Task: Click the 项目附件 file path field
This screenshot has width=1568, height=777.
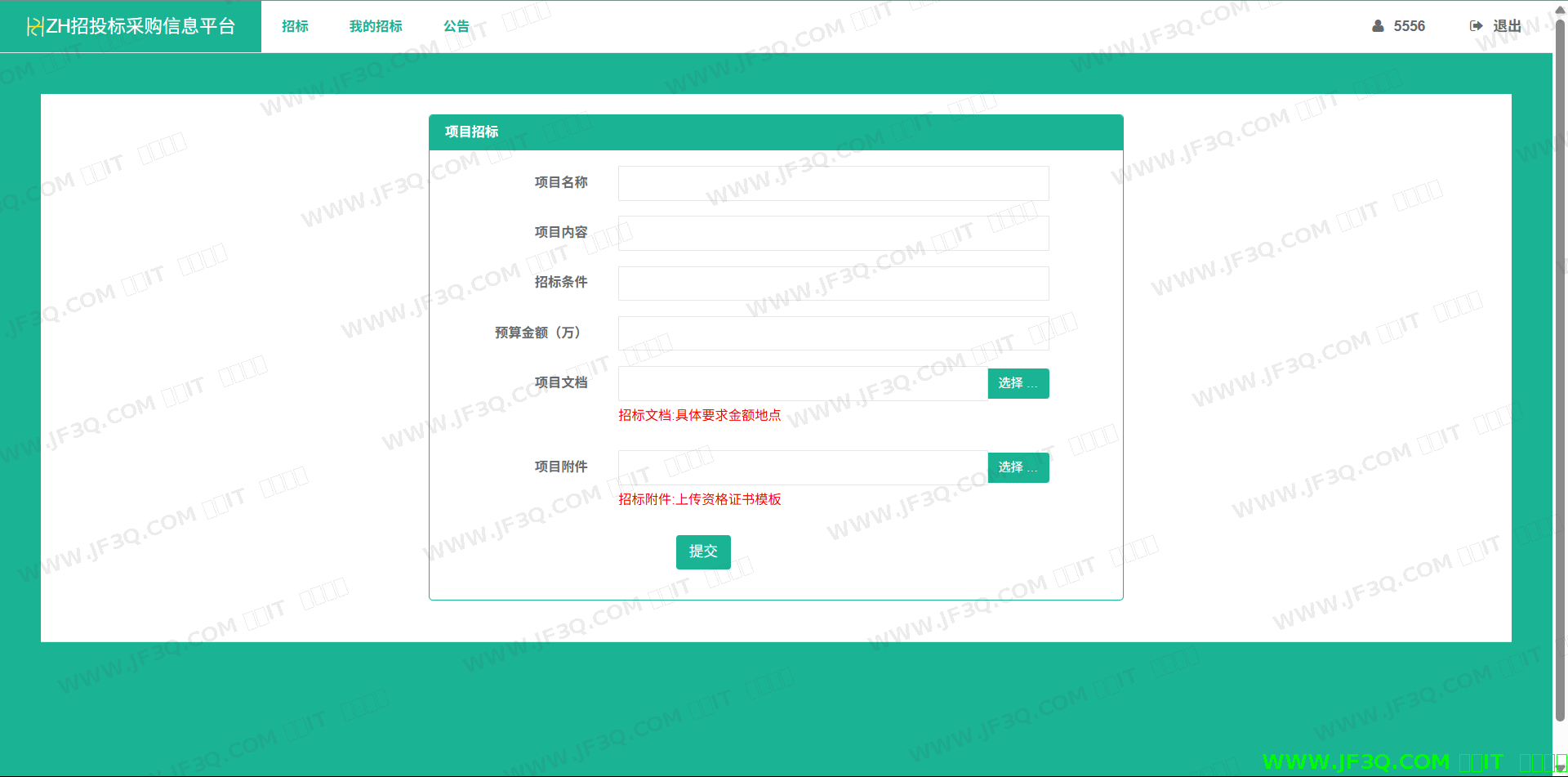Action: (803, 468)
